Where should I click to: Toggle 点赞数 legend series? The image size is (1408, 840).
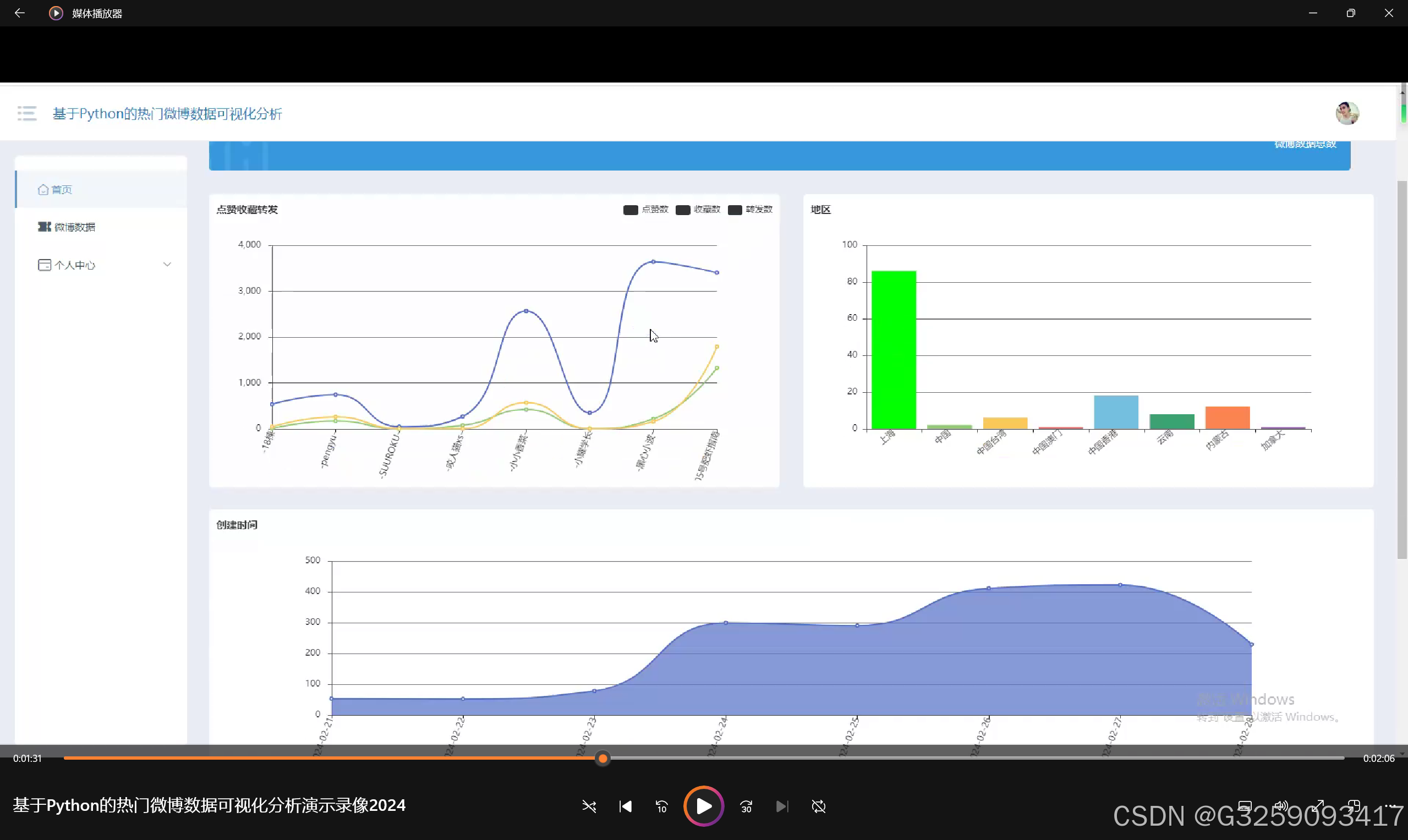pyautogui.click(x=645, y=210)
